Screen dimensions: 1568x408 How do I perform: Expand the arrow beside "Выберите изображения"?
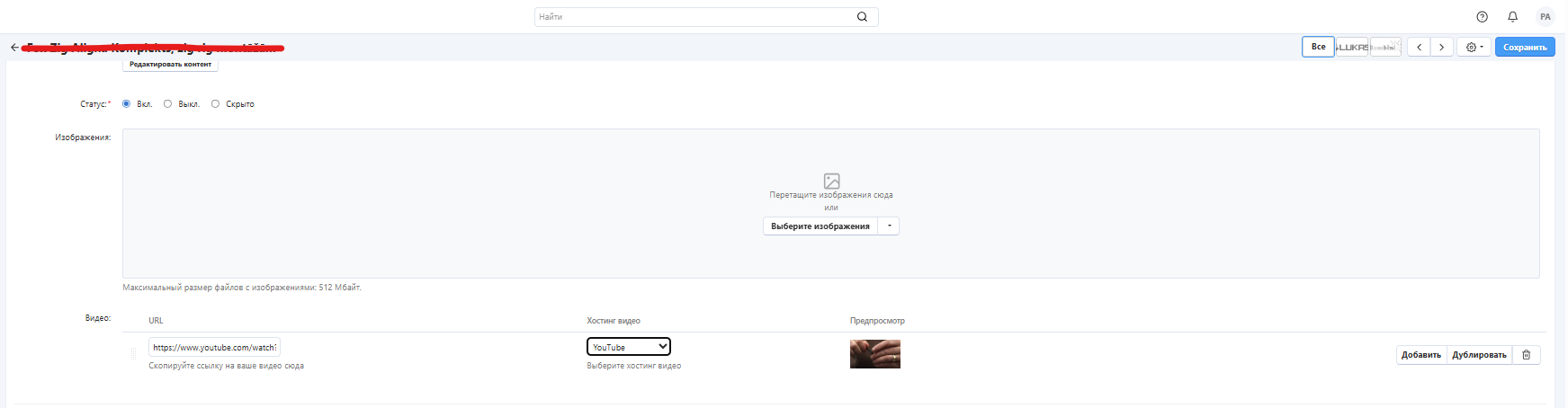[889, 226]
